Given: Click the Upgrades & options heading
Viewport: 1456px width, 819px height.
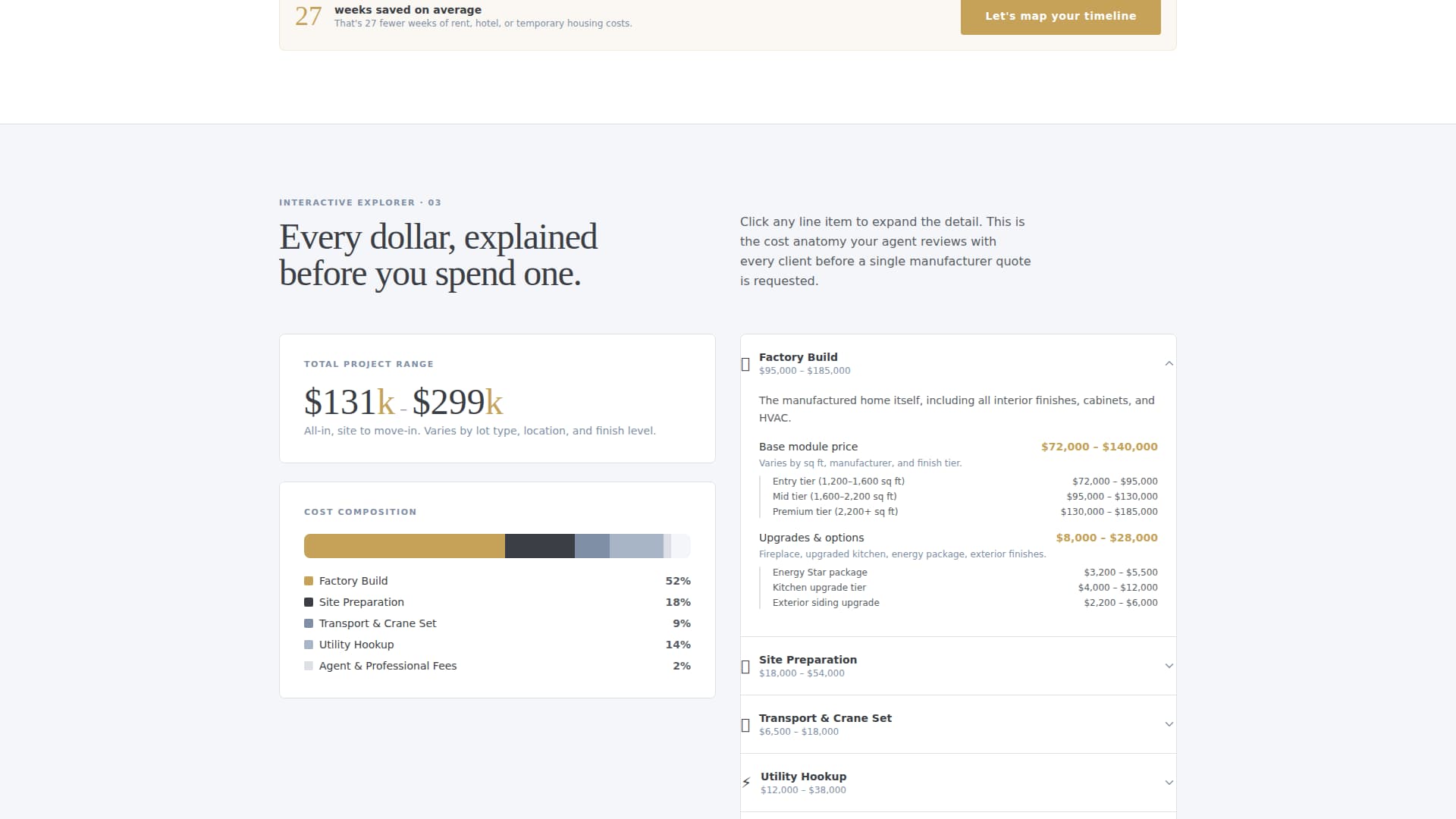Looking at the screenshot, I should (811, 538).
